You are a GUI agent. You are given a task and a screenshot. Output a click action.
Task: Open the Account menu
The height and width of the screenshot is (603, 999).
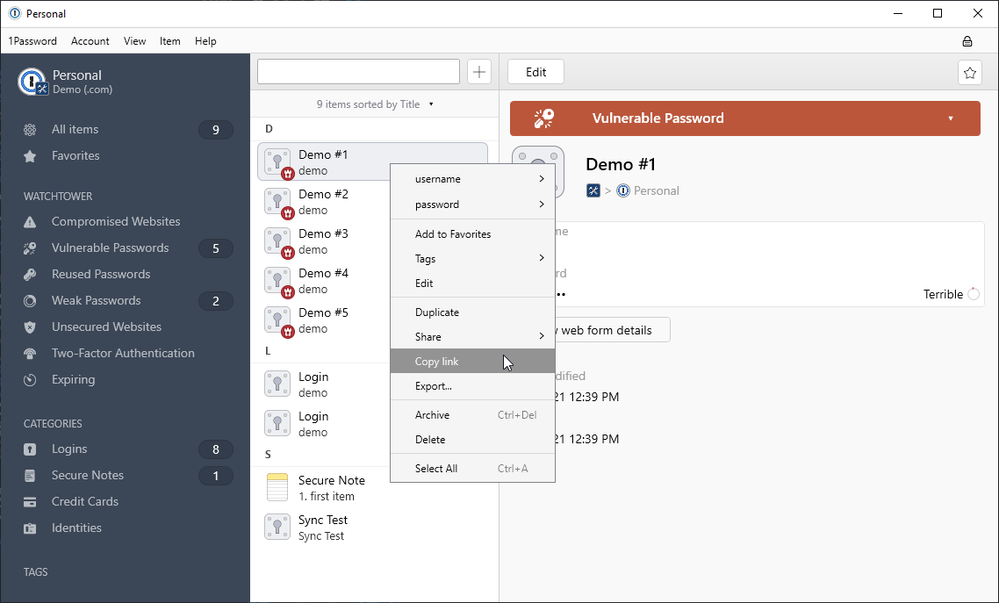(90, 41)
